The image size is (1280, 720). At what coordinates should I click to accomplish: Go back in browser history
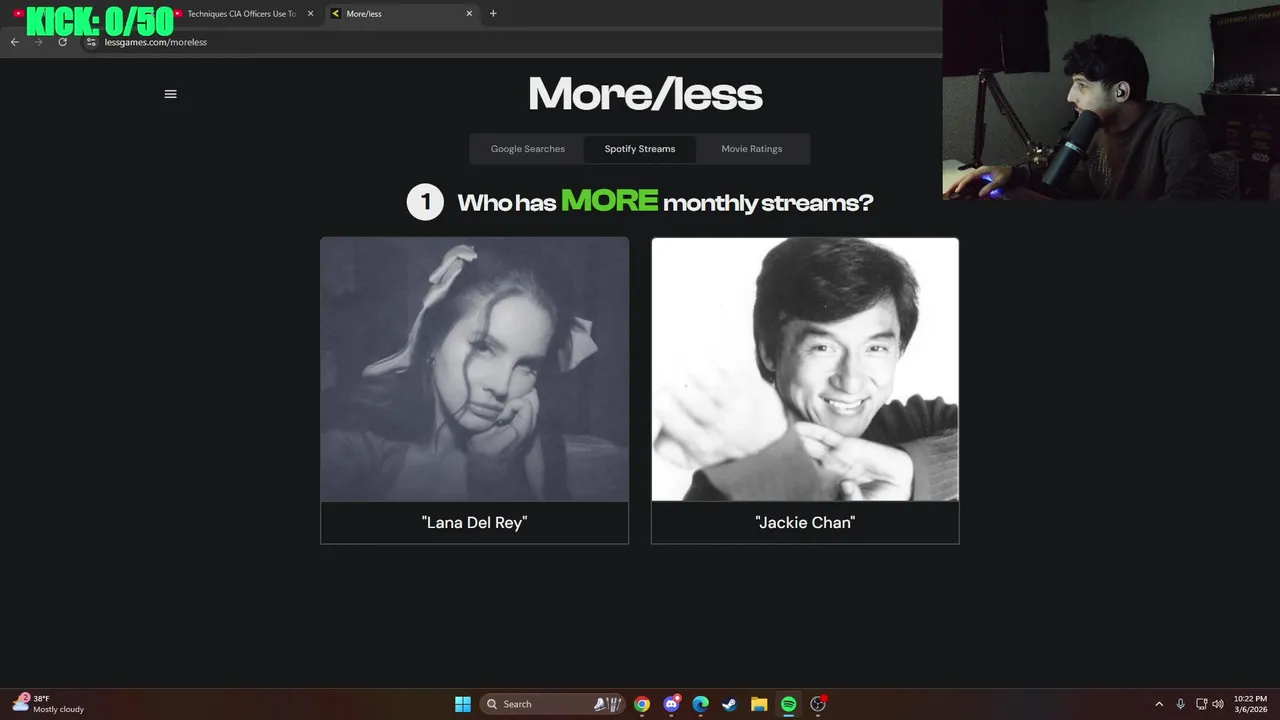pos(14,42)
